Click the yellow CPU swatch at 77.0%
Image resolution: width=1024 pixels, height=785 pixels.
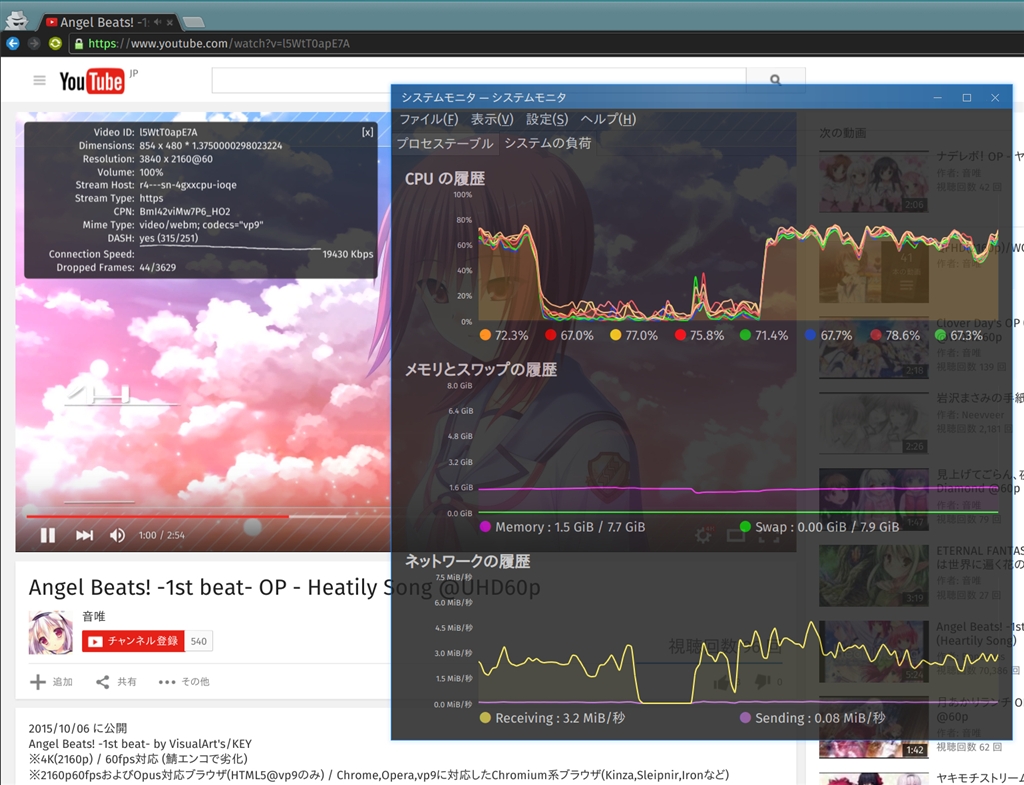(615, 335)
